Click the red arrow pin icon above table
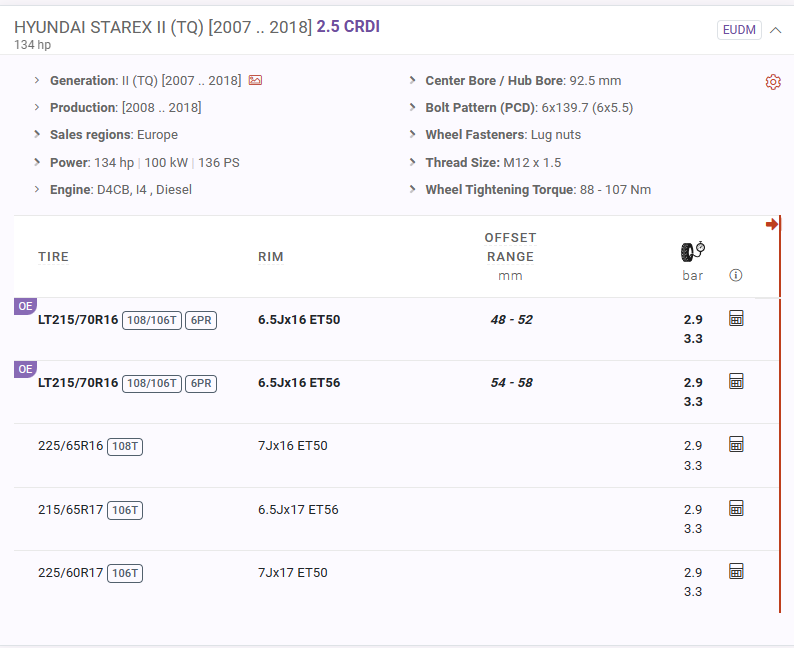 coord(772,224)
